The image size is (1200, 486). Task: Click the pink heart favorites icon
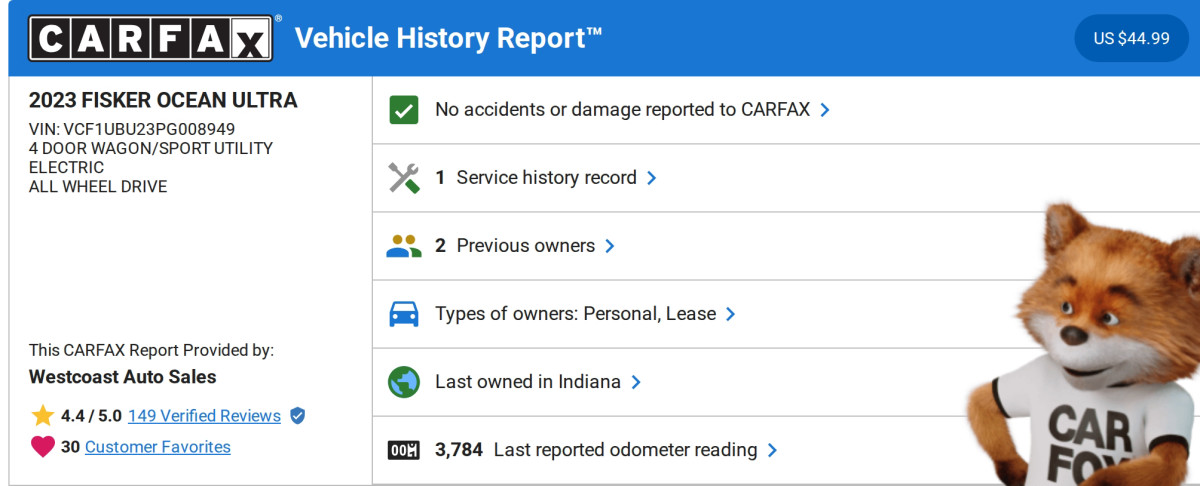coord(42,447)
